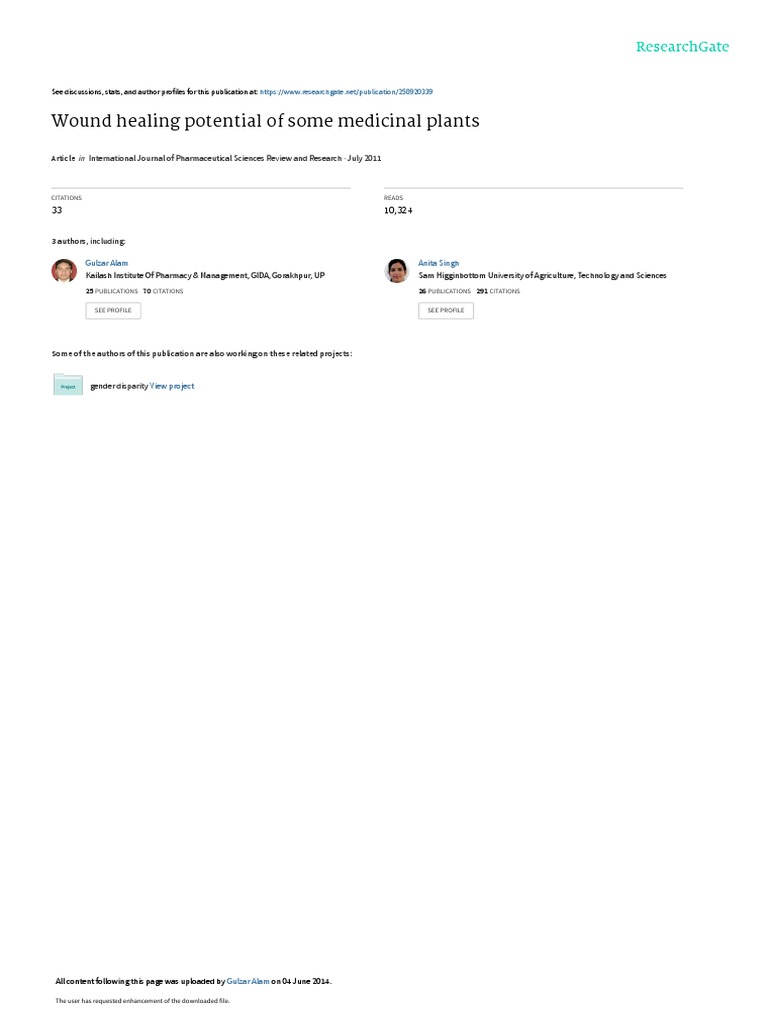
Task: Click the ResearchGate logo
Action: [x=682, y=47]
